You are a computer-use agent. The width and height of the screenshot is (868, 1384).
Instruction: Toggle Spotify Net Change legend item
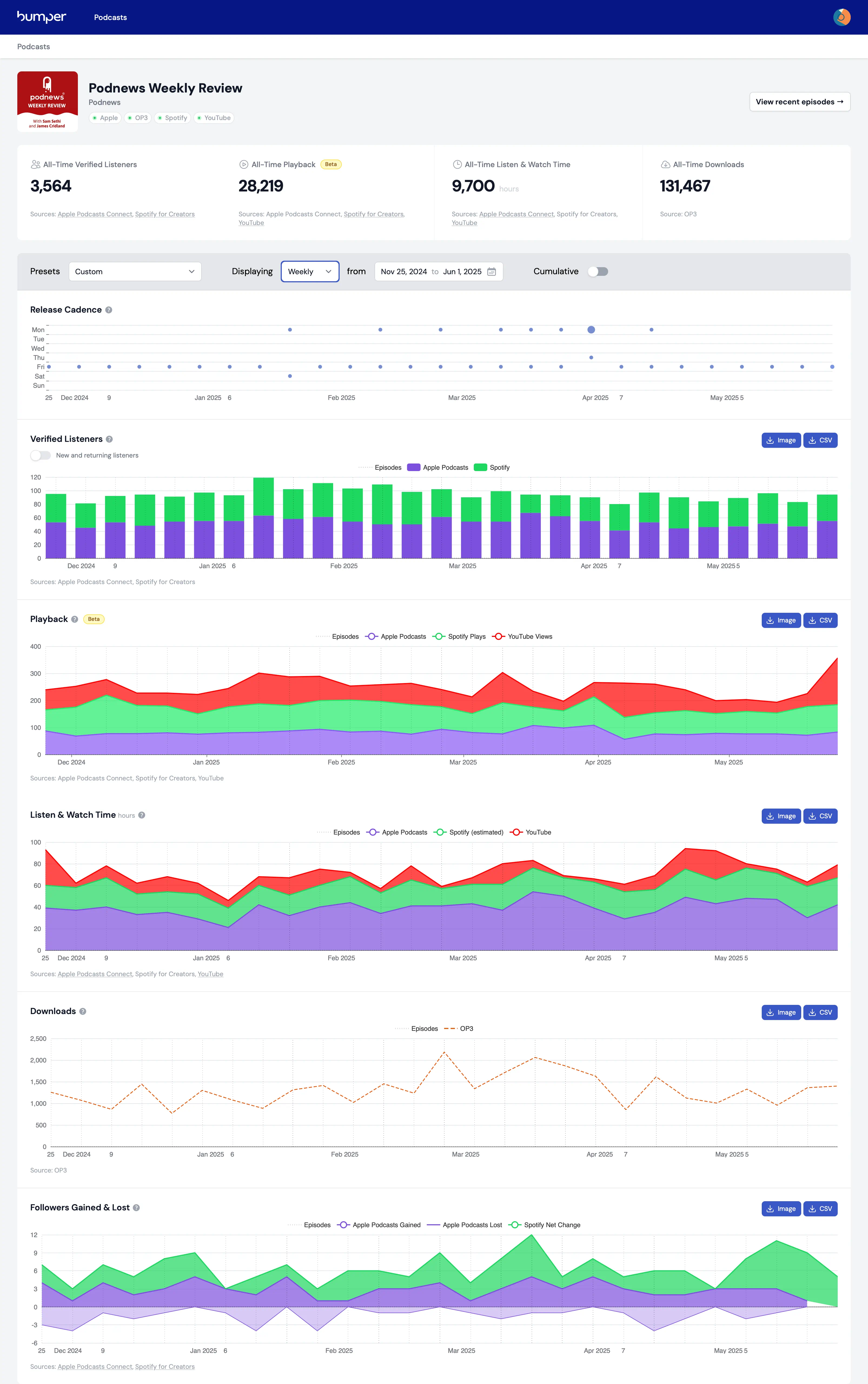pyautogui.click(x=545, y=1225)
